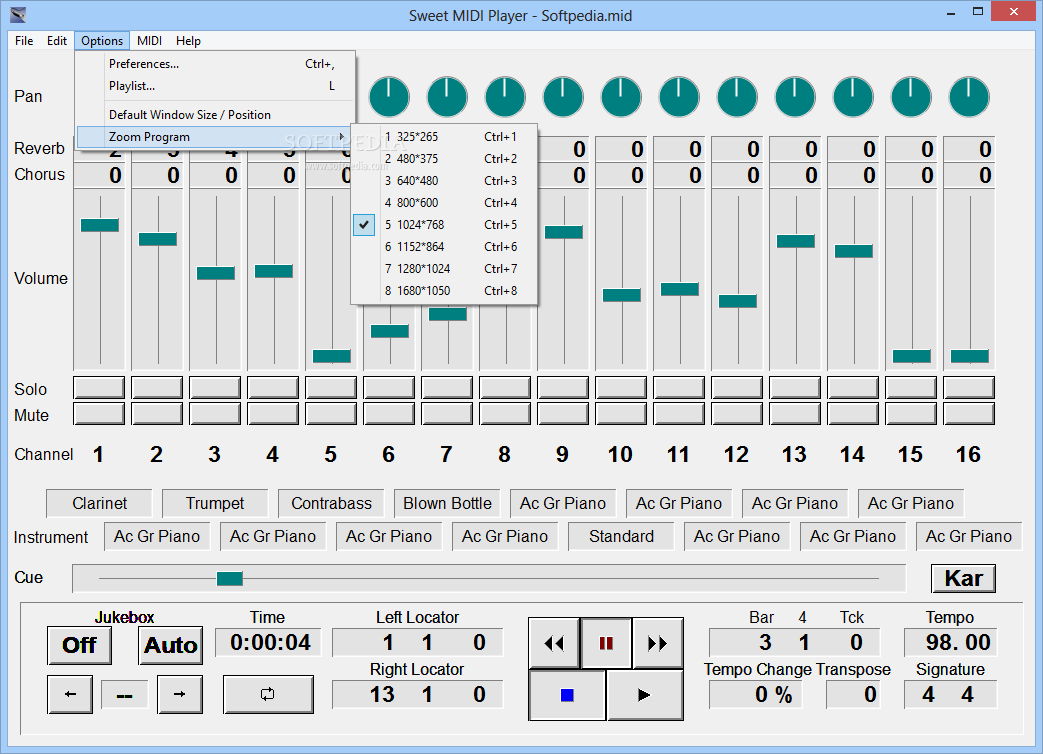Mute channel 2
Screen dimensions: 1043x754
click(157, 414)
